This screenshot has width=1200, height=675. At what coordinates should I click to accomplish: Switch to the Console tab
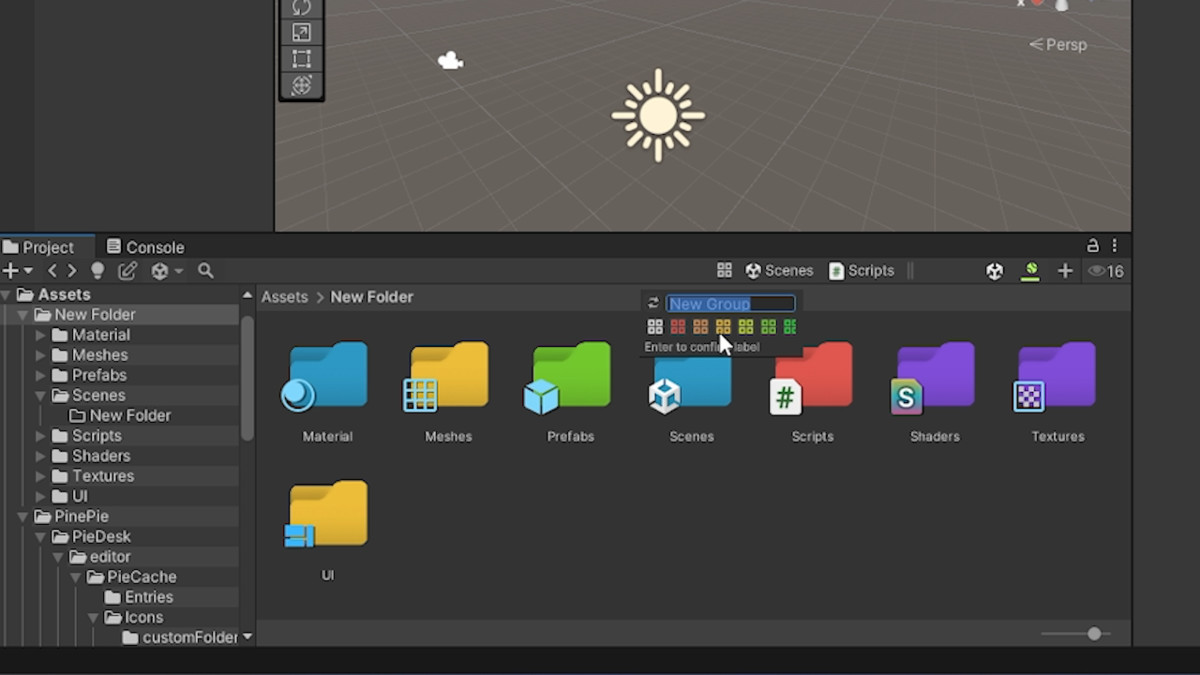tap(145, 247)
